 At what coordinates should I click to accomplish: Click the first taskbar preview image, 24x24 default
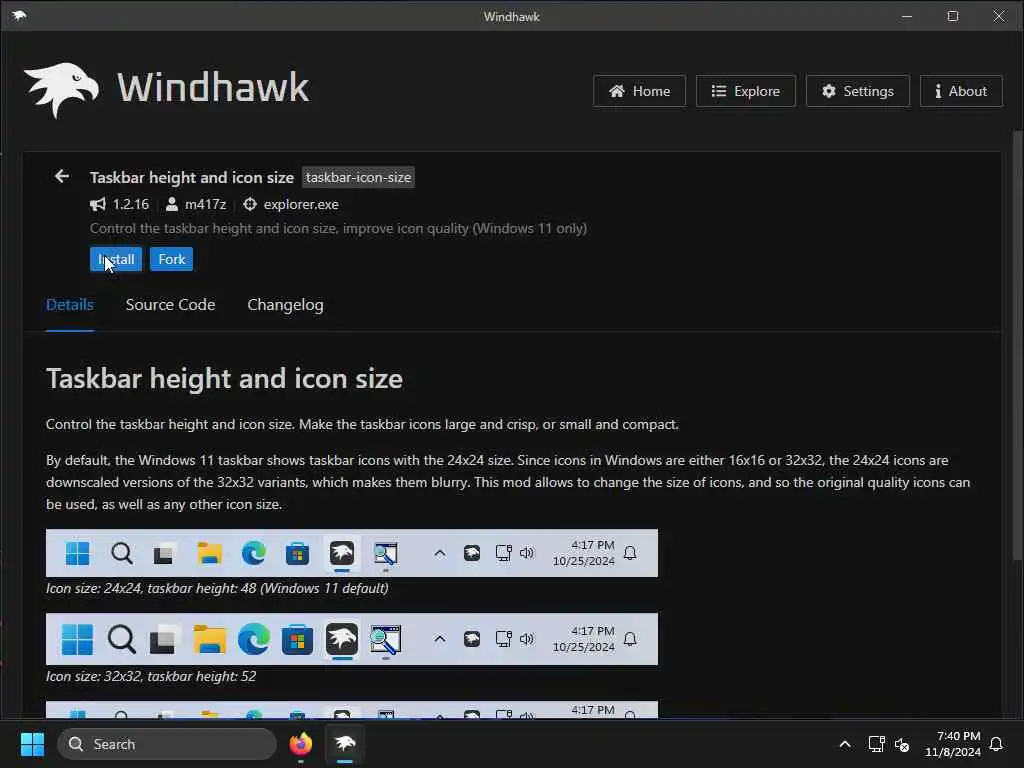(352, 553)
